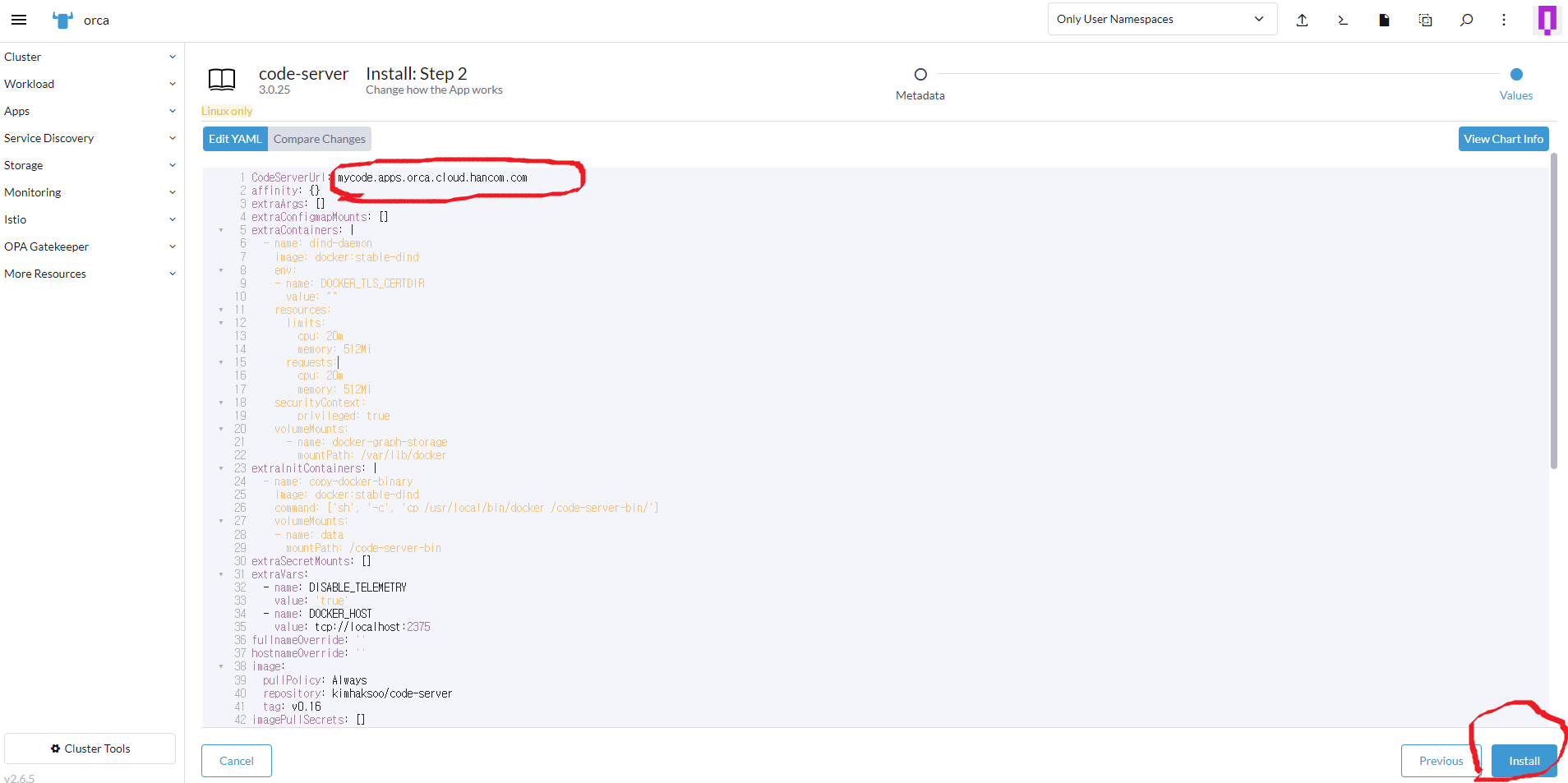Open the Only User Namespaces dropdown
This screenshot has width=1568, height=783.
1162,19
